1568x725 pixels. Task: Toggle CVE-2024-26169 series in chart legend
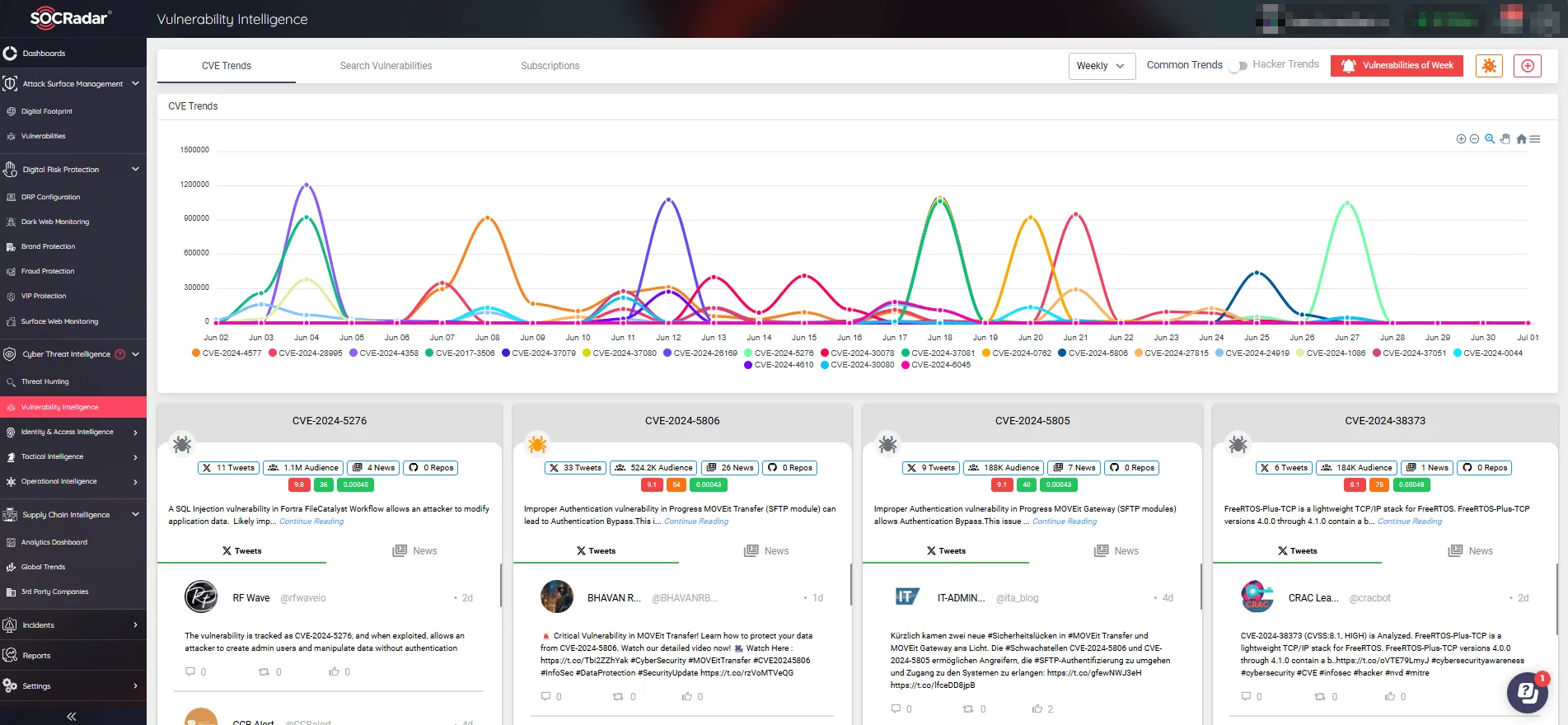[x=700, y=353]
